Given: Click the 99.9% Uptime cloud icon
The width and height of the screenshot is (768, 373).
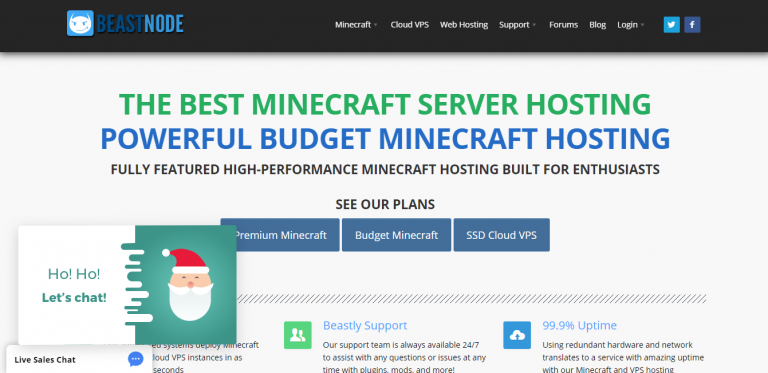Looking at the screenshot, I should [x=517, y=335].
